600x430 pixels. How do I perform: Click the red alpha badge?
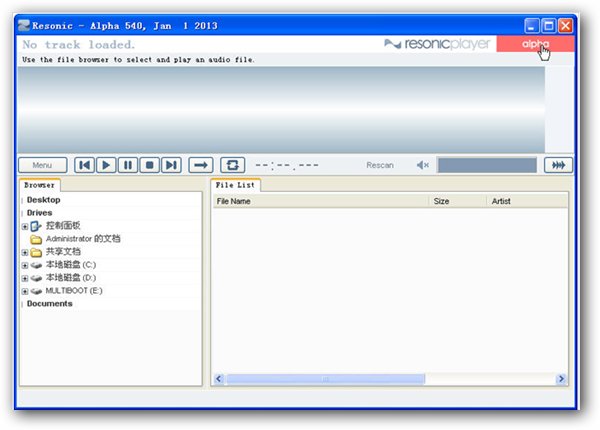[535, 44]
